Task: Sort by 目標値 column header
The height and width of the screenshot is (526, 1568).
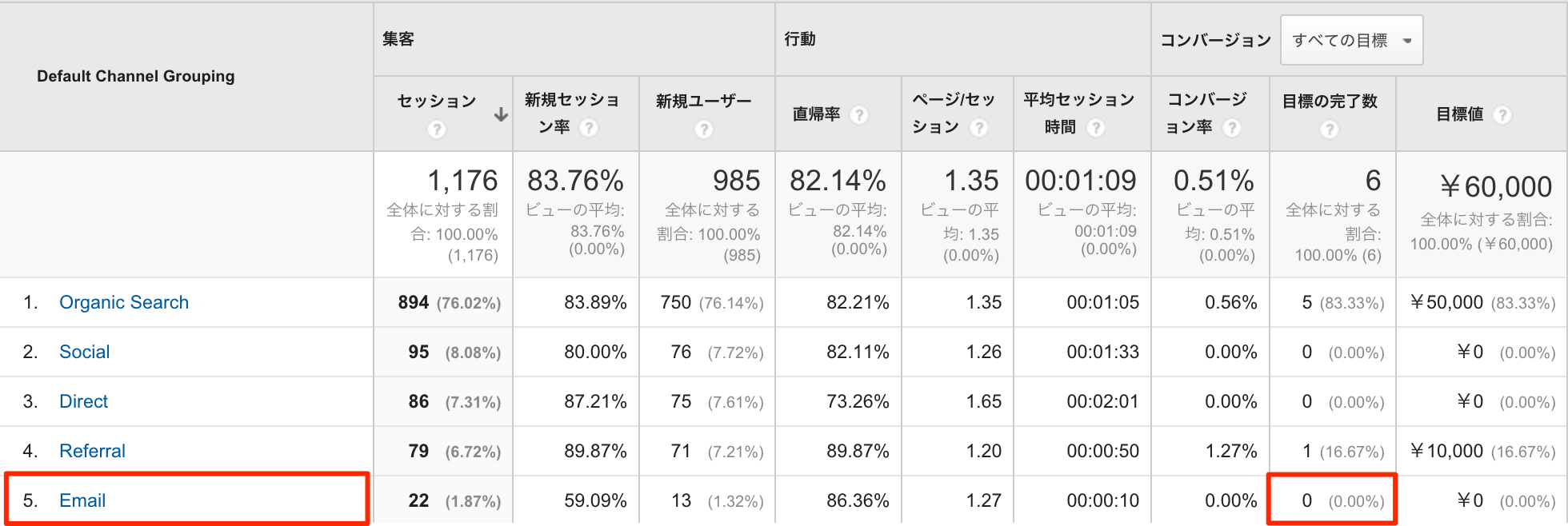Action: [1460, 114]
